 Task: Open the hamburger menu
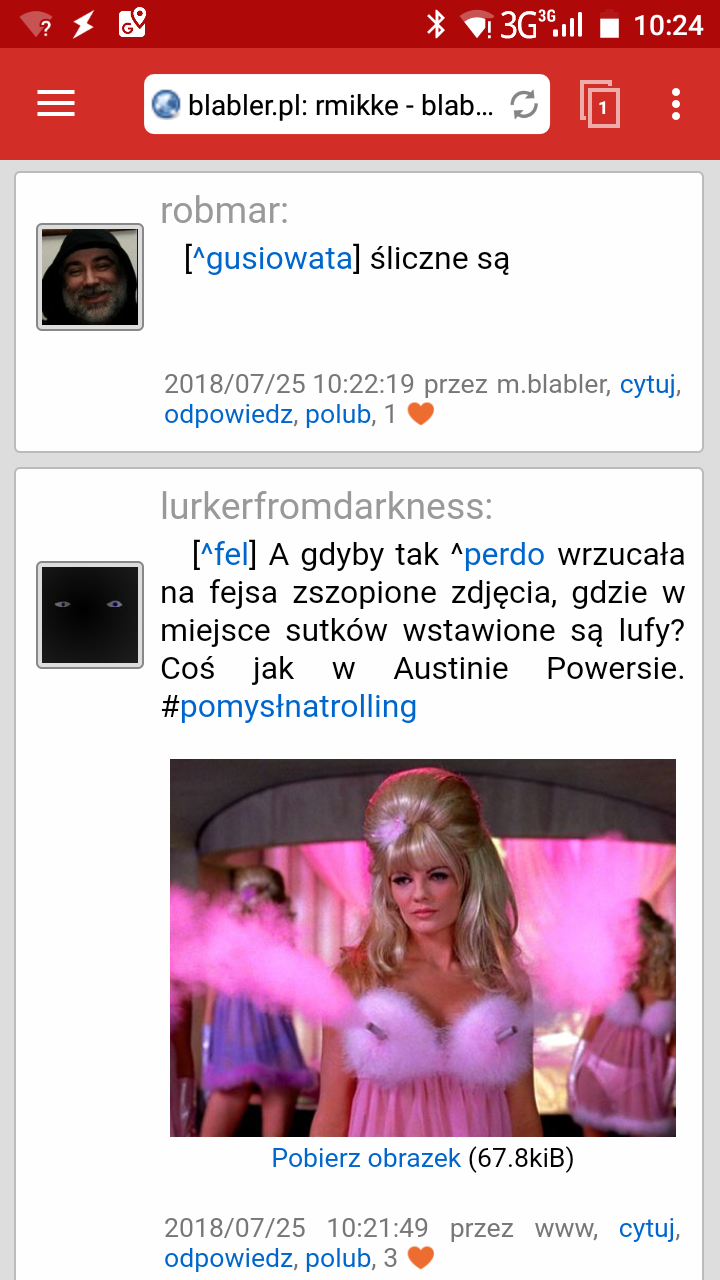(56, 104)
